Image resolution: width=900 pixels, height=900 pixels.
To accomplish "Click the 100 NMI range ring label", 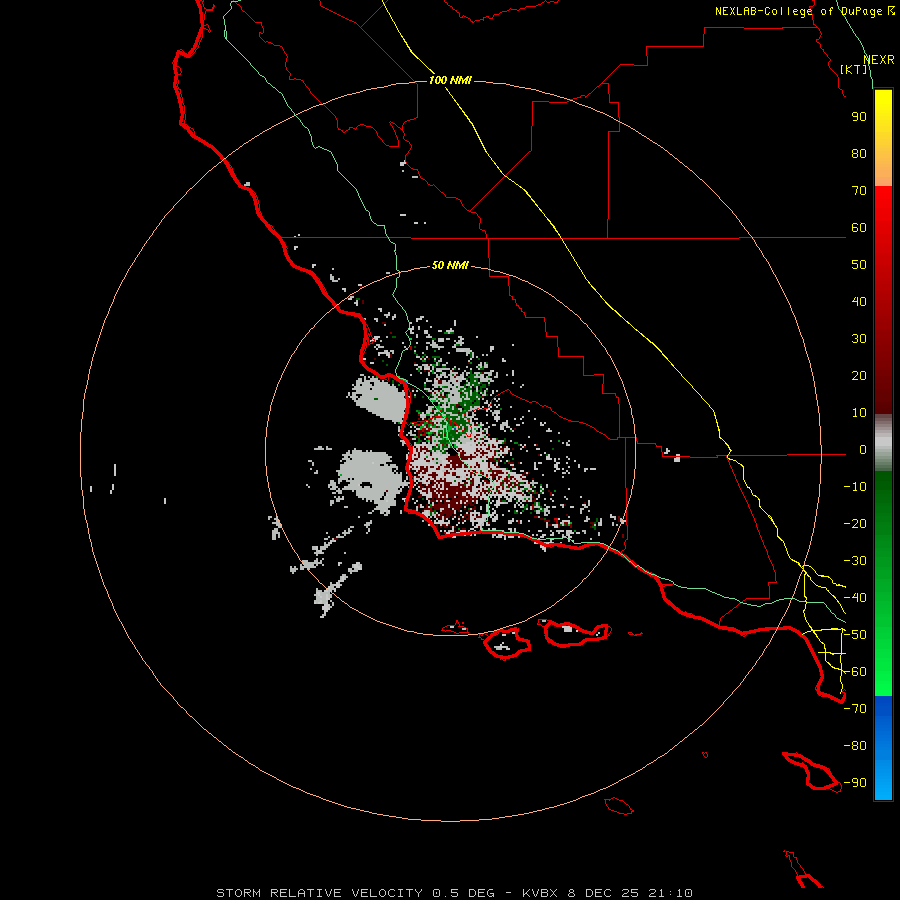I will 450,80.
